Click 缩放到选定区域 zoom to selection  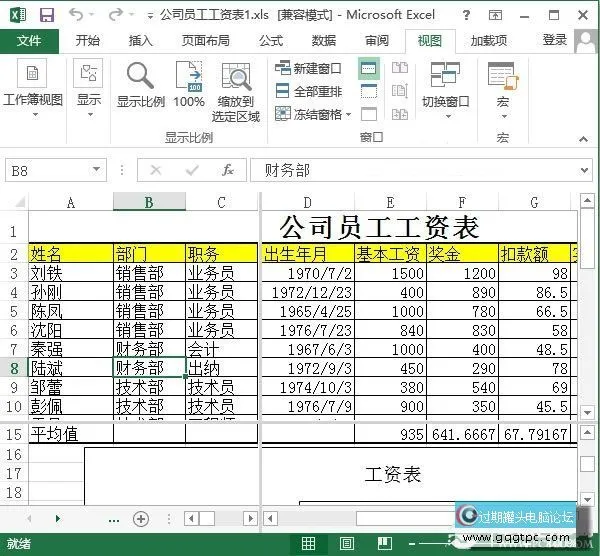click(x=236, y=90)
